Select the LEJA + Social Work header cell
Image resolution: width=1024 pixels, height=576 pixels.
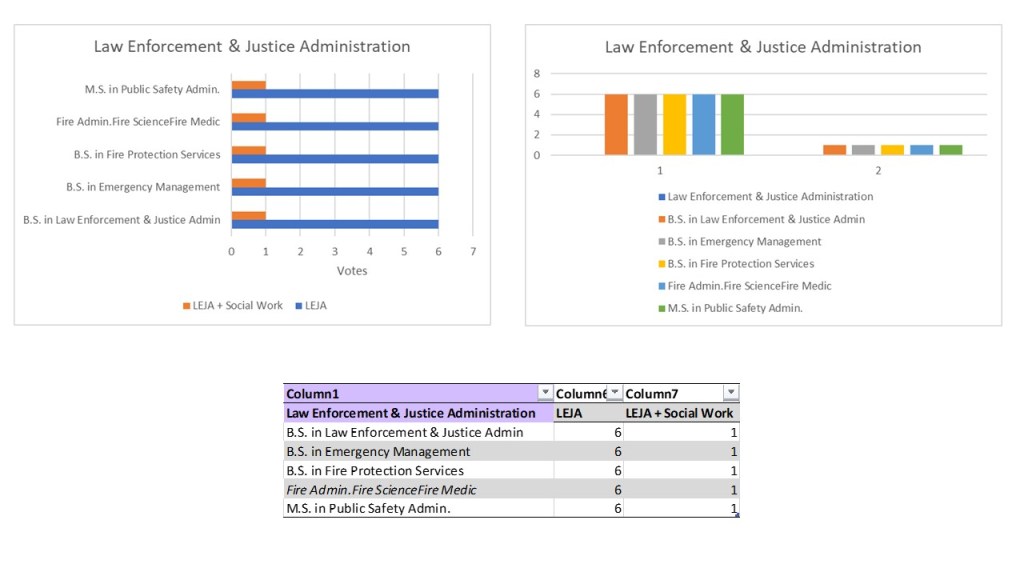680,413
